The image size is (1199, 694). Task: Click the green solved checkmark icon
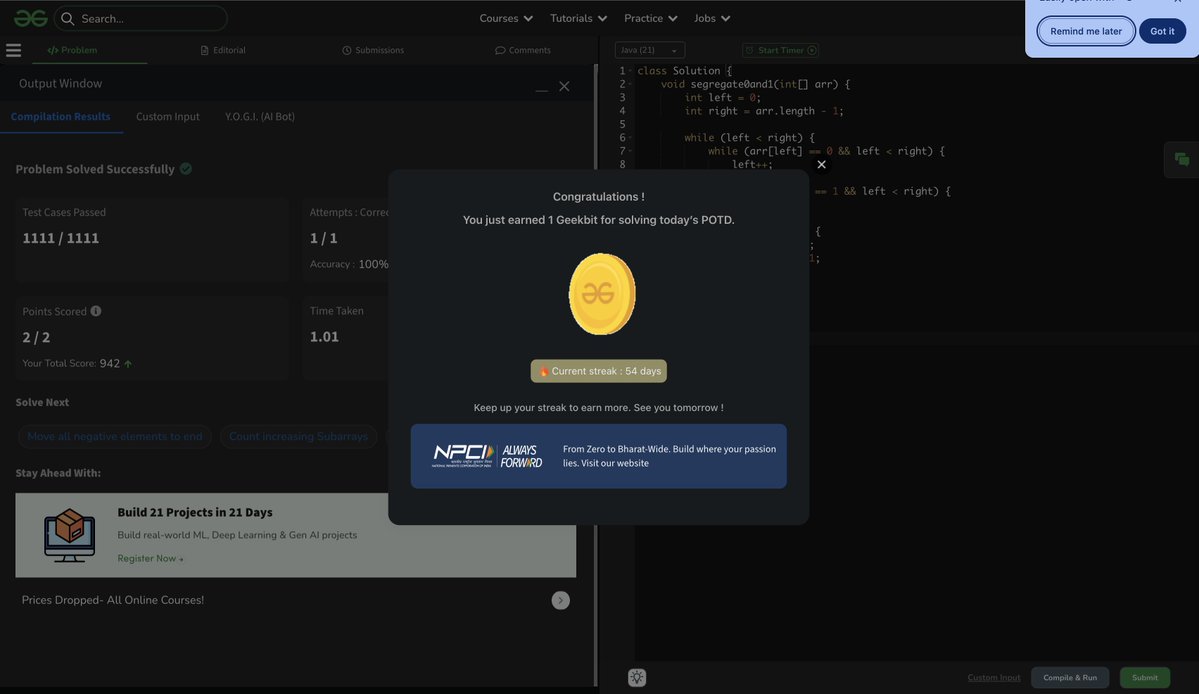(x=186, y=169)
